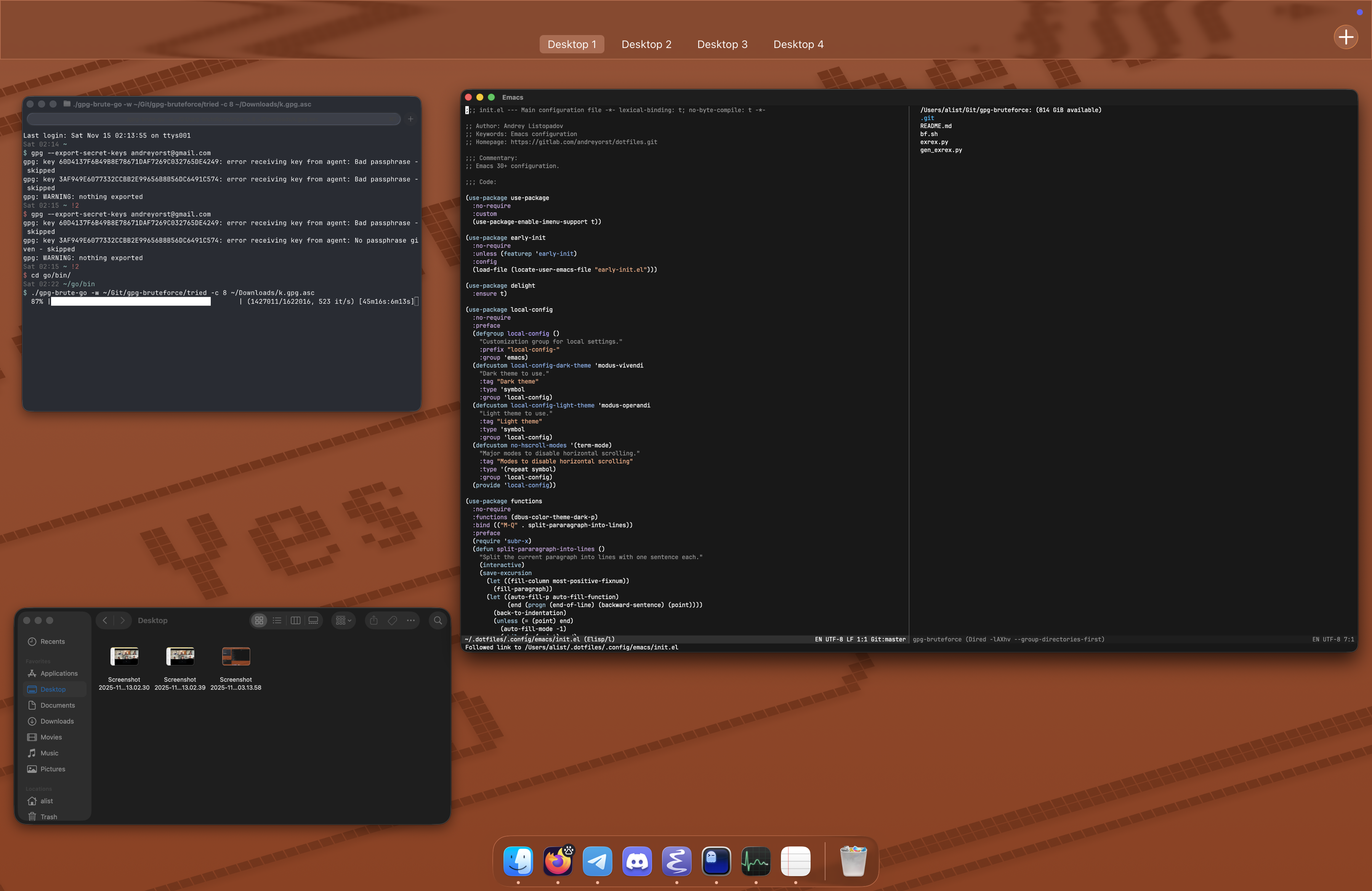Switch Finder to gallery view
1372x891 pixels.
click(x=314, y=621)
